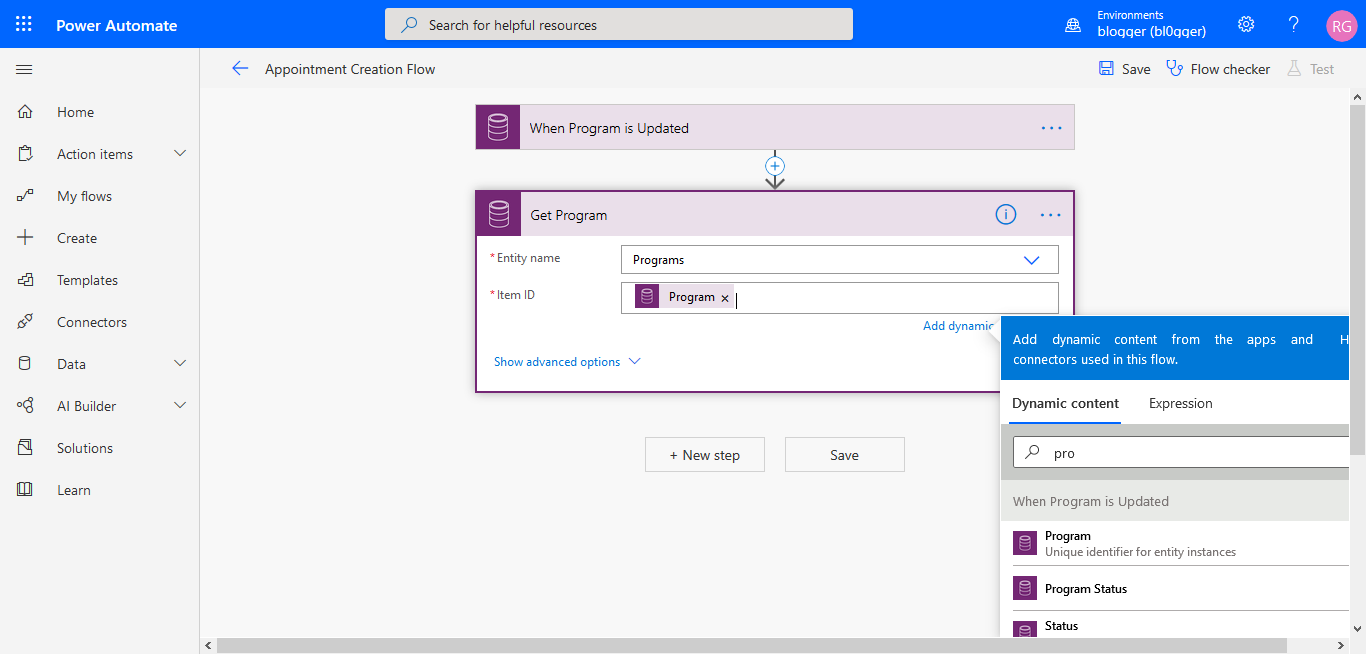Click the Create plus icon
Image resolution: width=1366 pixels, height=654 pixels.
25,238
